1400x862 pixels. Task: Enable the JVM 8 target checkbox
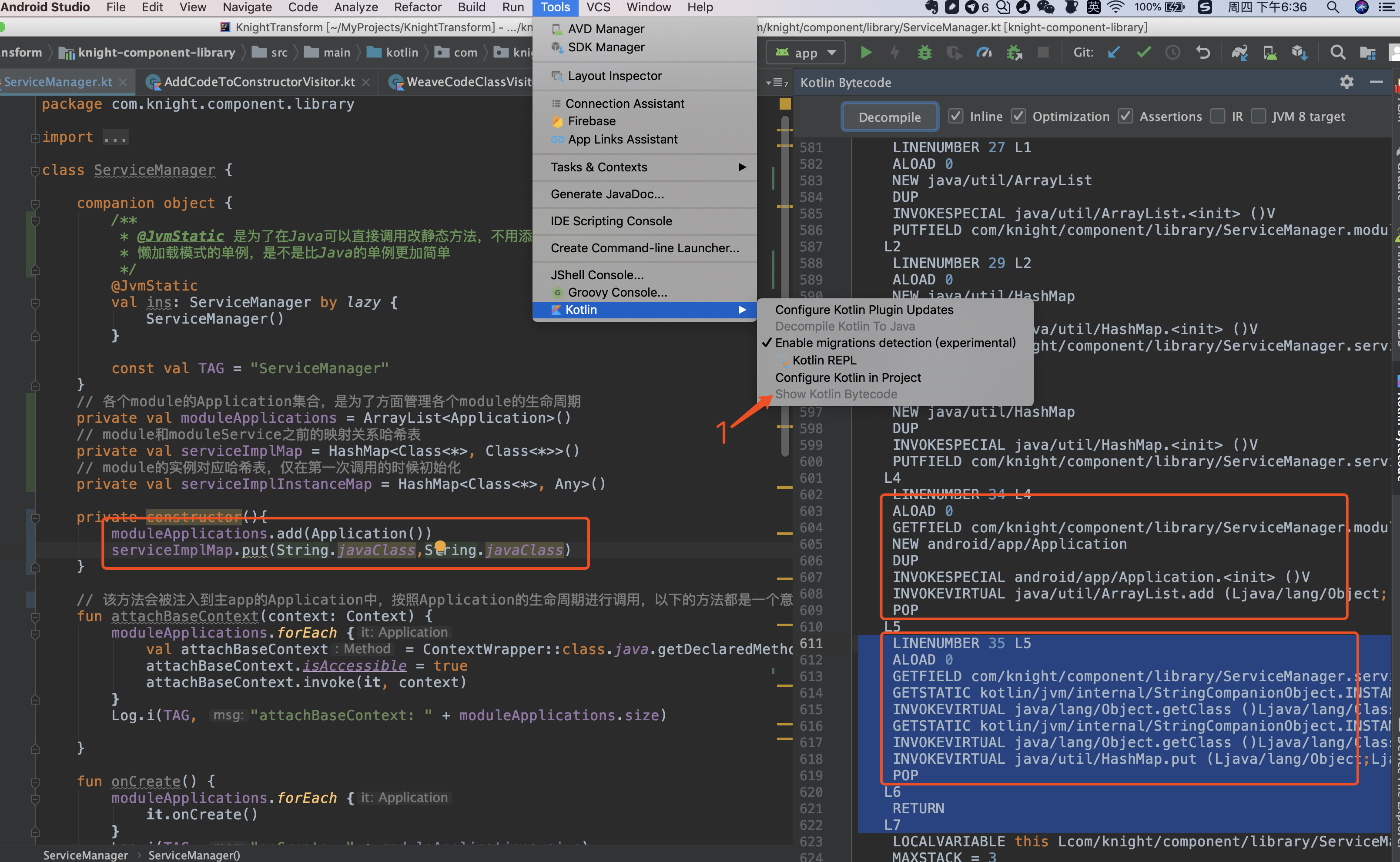point(1258,116)
